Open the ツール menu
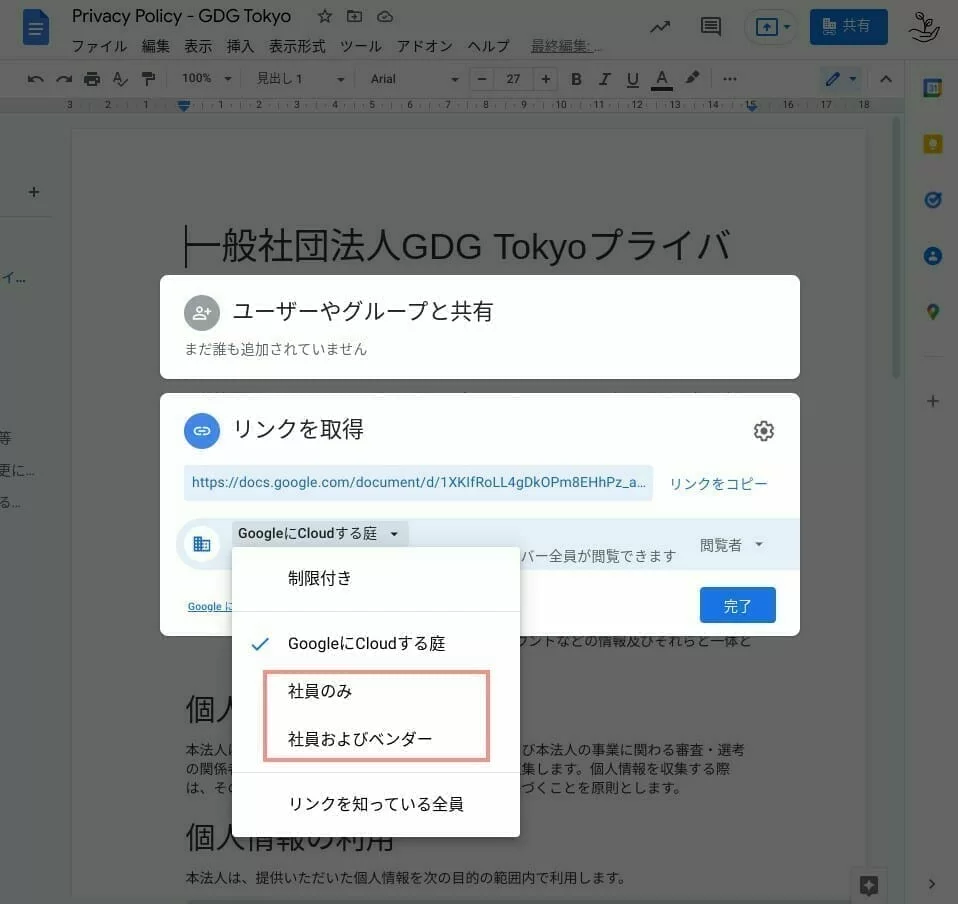The height and width of the screenshot is (904, 958). click(360, 46)
